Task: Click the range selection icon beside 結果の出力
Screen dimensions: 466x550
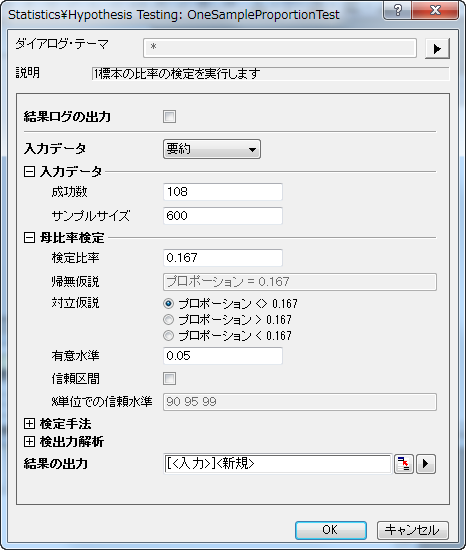Action: tap(404, 464)
